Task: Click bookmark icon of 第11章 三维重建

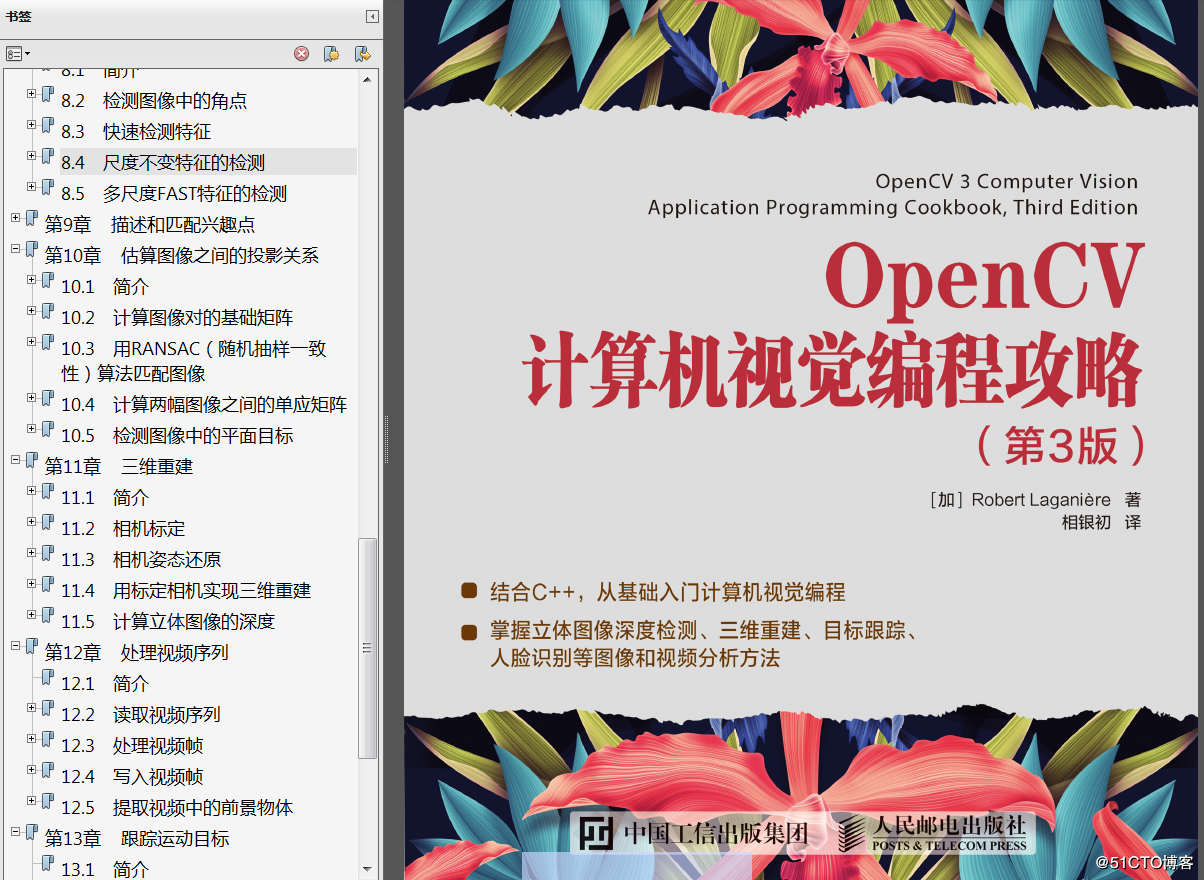Action: click(31, 460)
